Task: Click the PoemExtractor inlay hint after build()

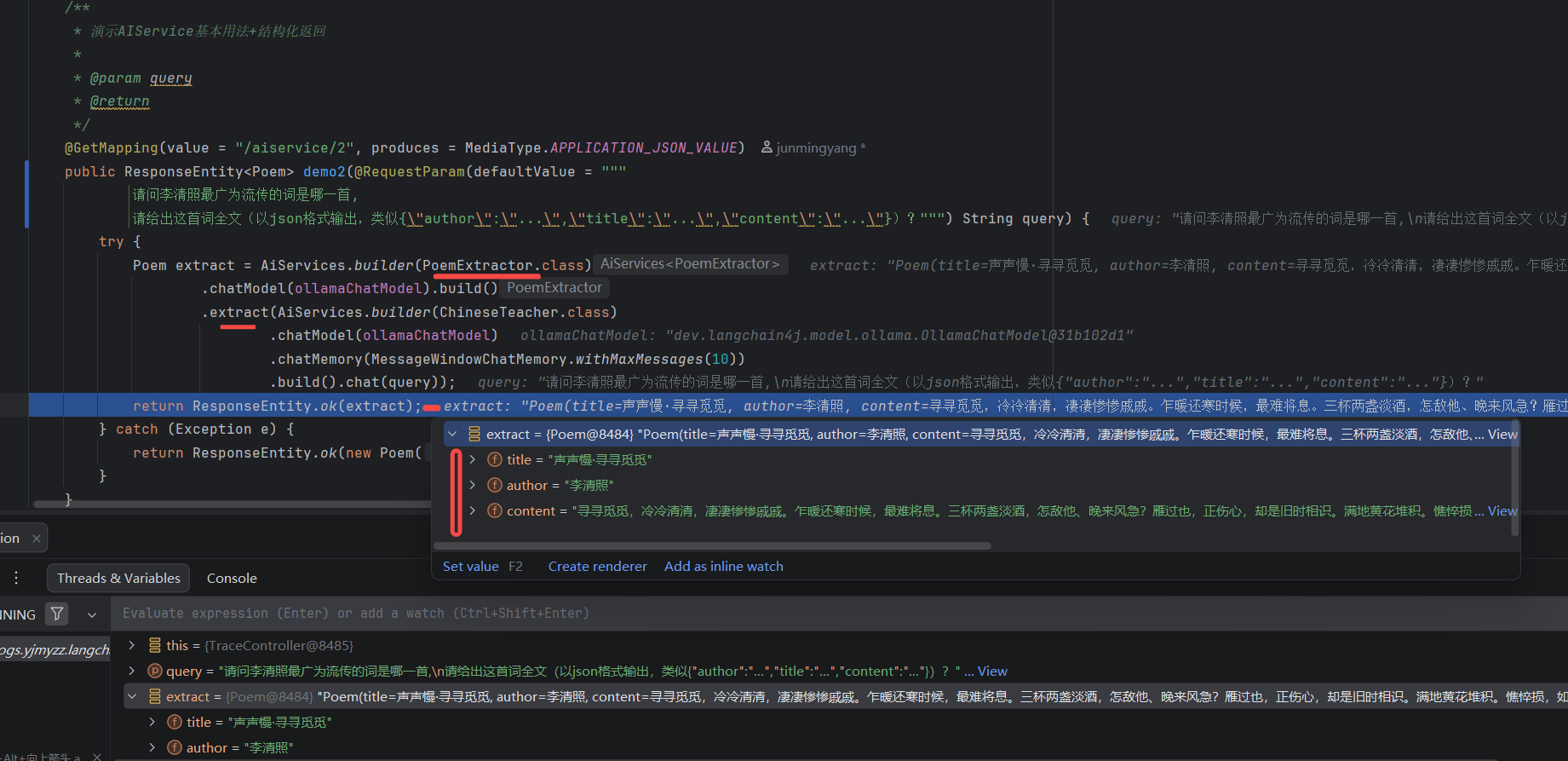Action: [x=554, y=288]
